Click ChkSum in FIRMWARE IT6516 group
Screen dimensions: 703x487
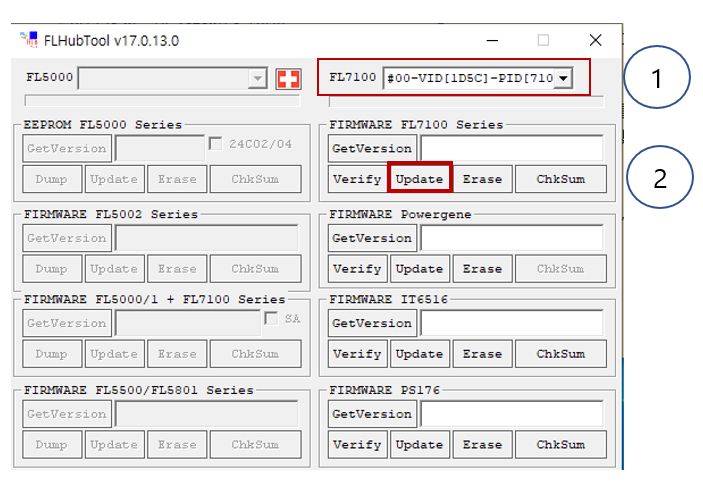click(x=561, y=354)
